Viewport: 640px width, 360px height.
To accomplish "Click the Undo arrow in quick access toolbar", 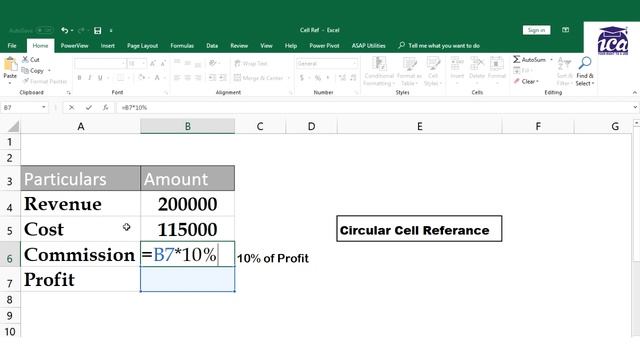I will tap(64, 30).
